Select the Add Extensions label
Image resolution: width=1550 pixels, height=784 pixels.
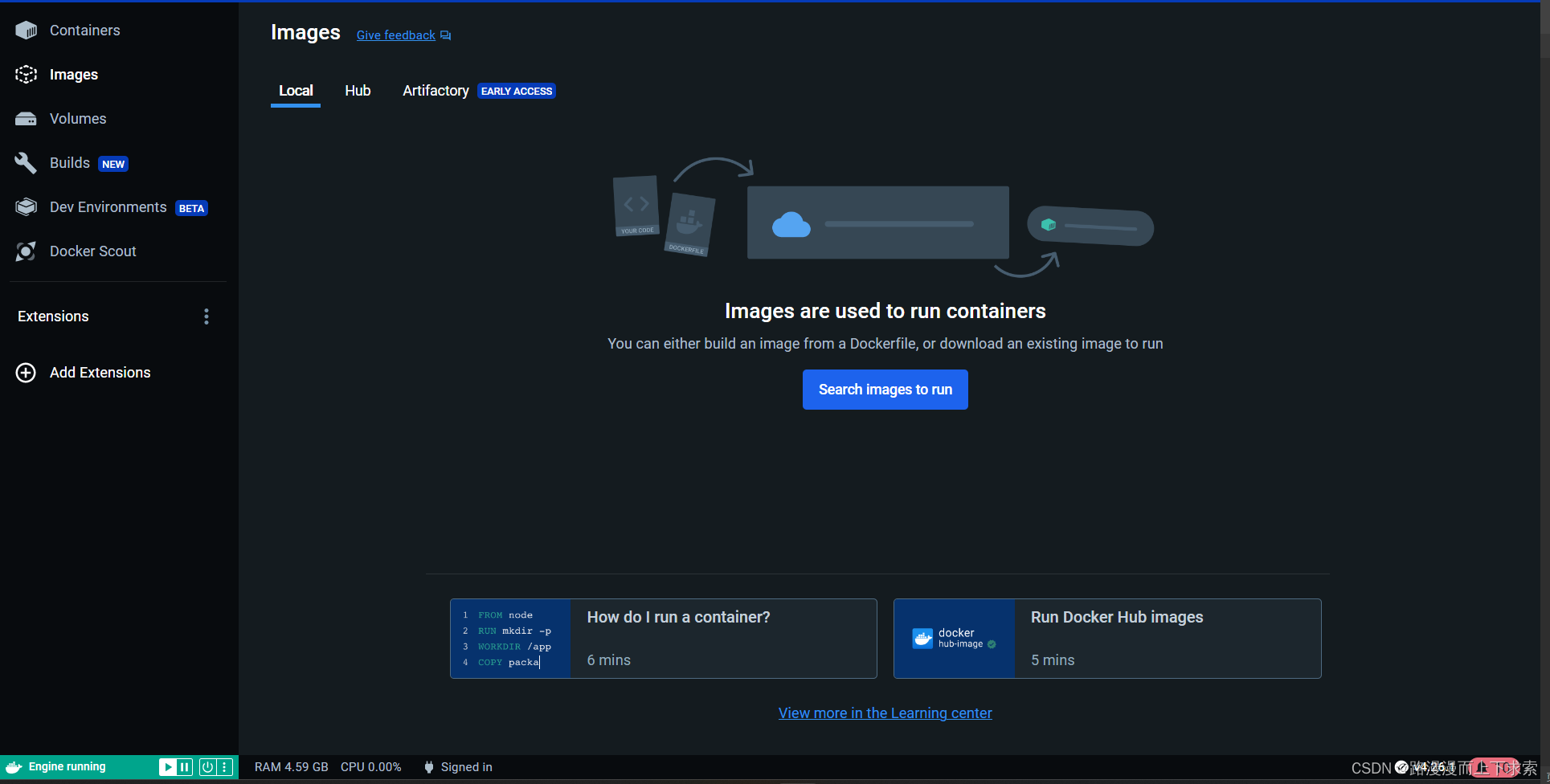(x=100, y=373)
